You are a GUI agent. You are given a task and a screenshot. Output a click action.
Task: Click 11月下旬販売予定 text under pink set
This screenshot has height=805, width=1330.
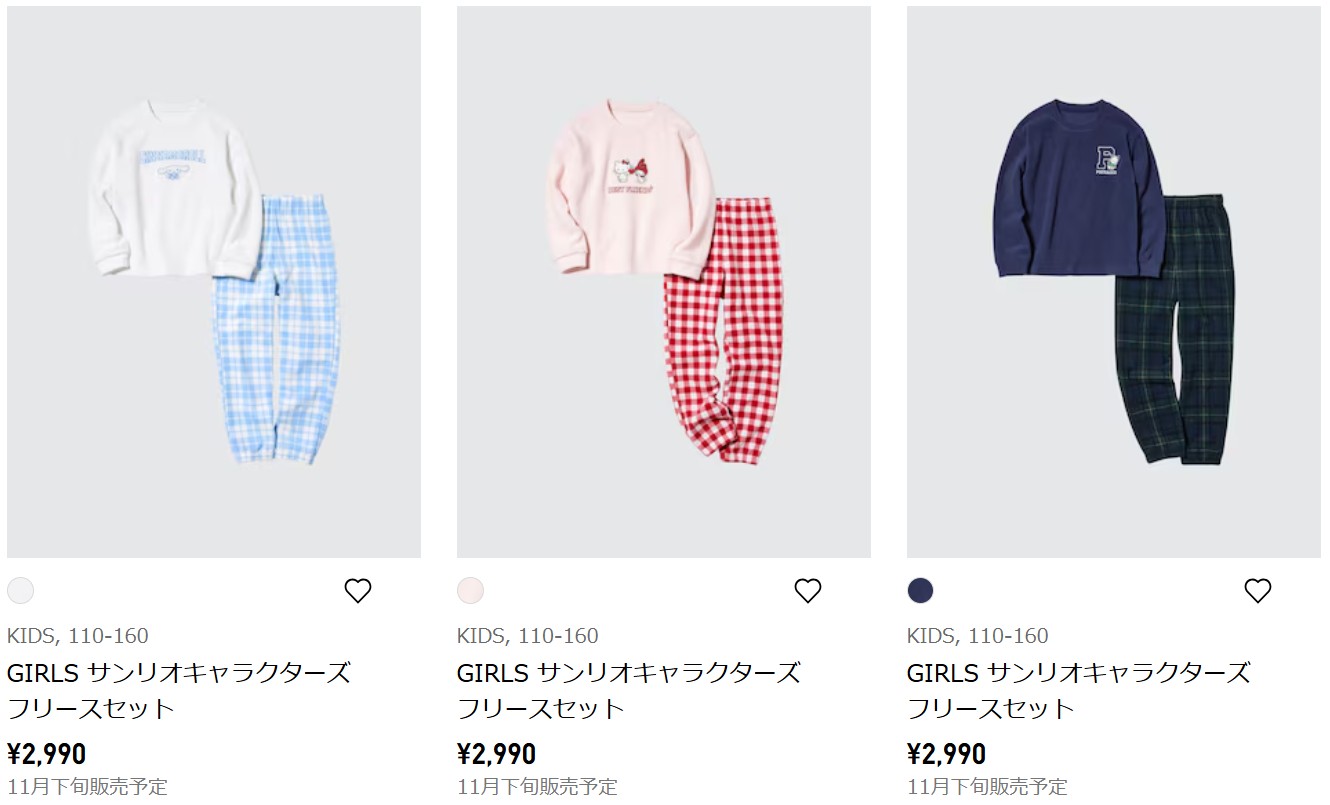pyautogui.click(x=537, y=787)
